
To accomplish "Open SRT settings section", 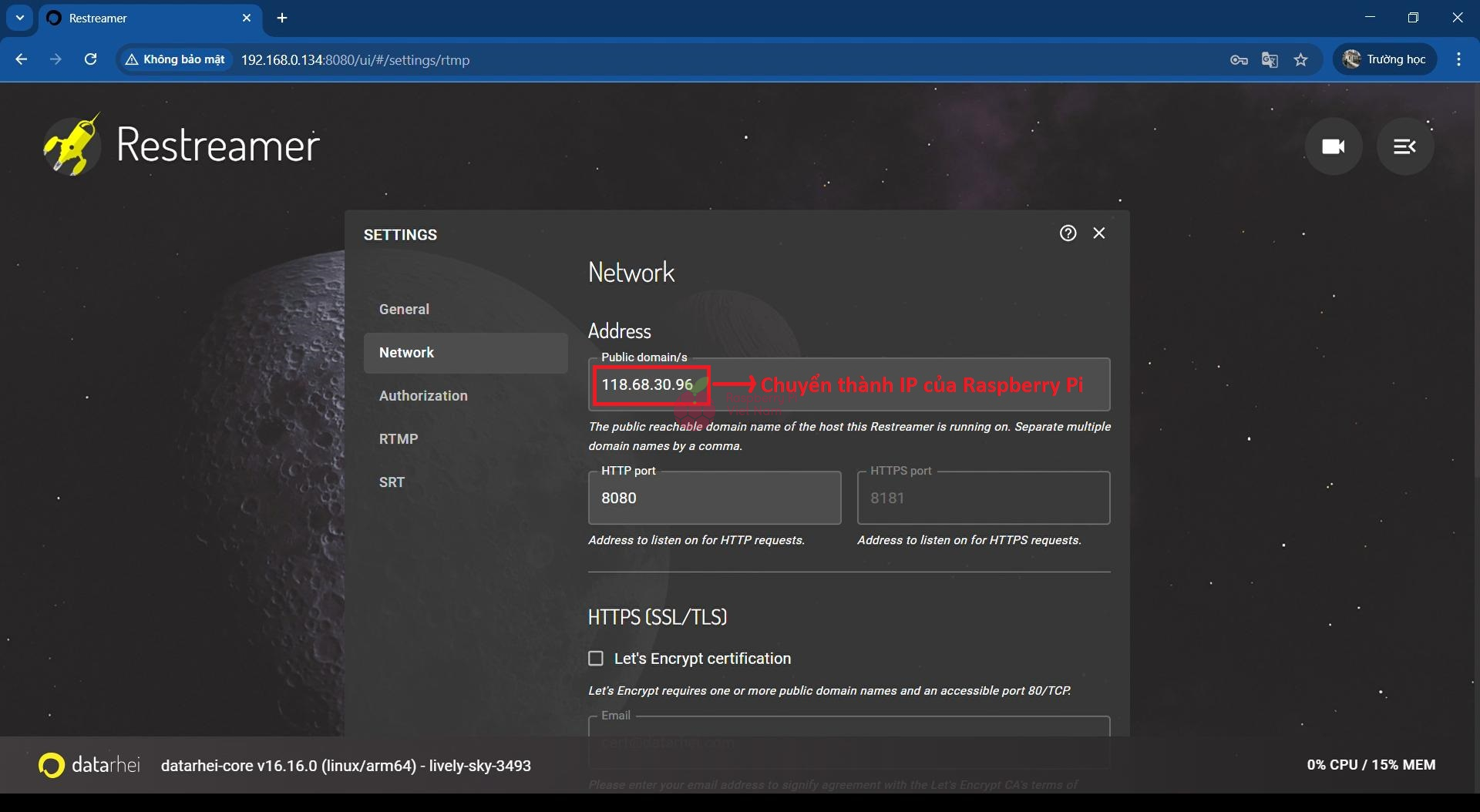I will coord(392,482).
